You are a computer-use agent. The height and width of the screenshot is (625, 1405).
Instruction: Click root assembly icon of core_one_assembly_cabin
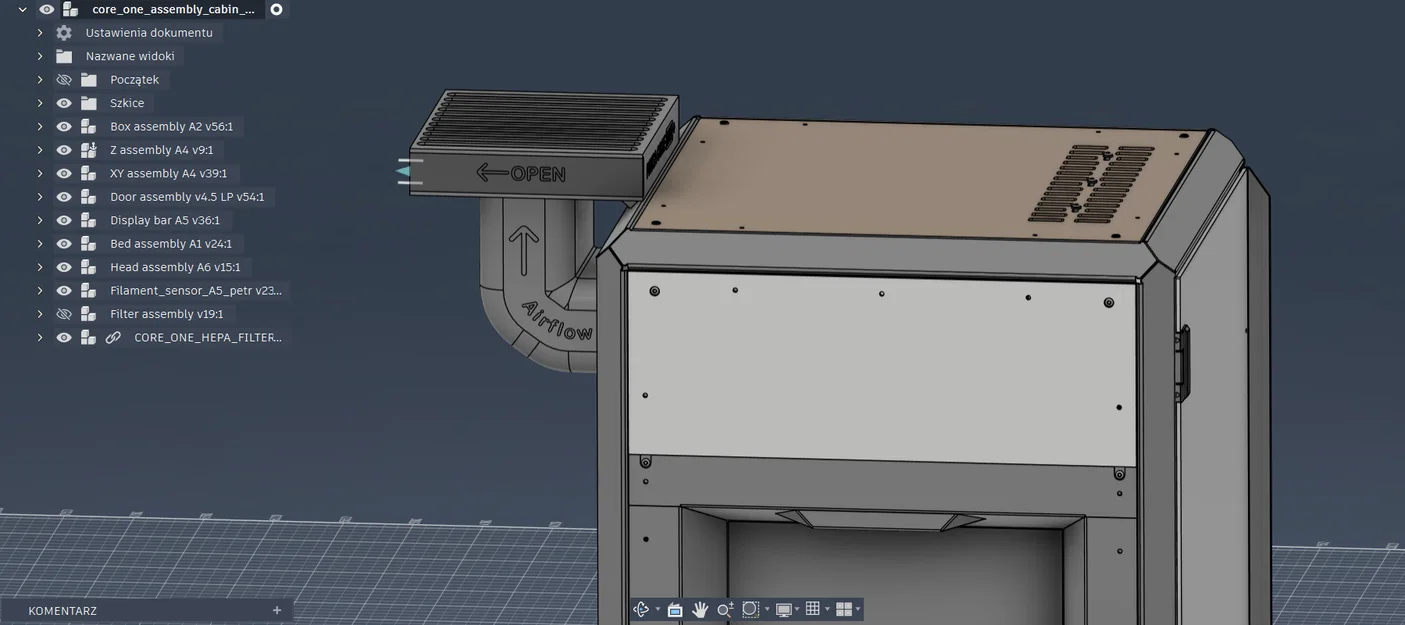tap(71, 9)
